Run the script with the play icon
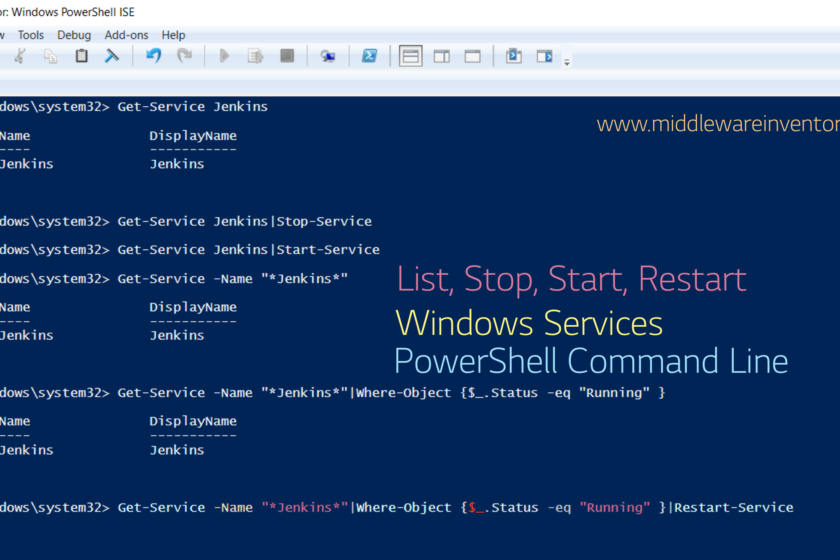Viewport: 840px width, 560px height. coord(224,56)
